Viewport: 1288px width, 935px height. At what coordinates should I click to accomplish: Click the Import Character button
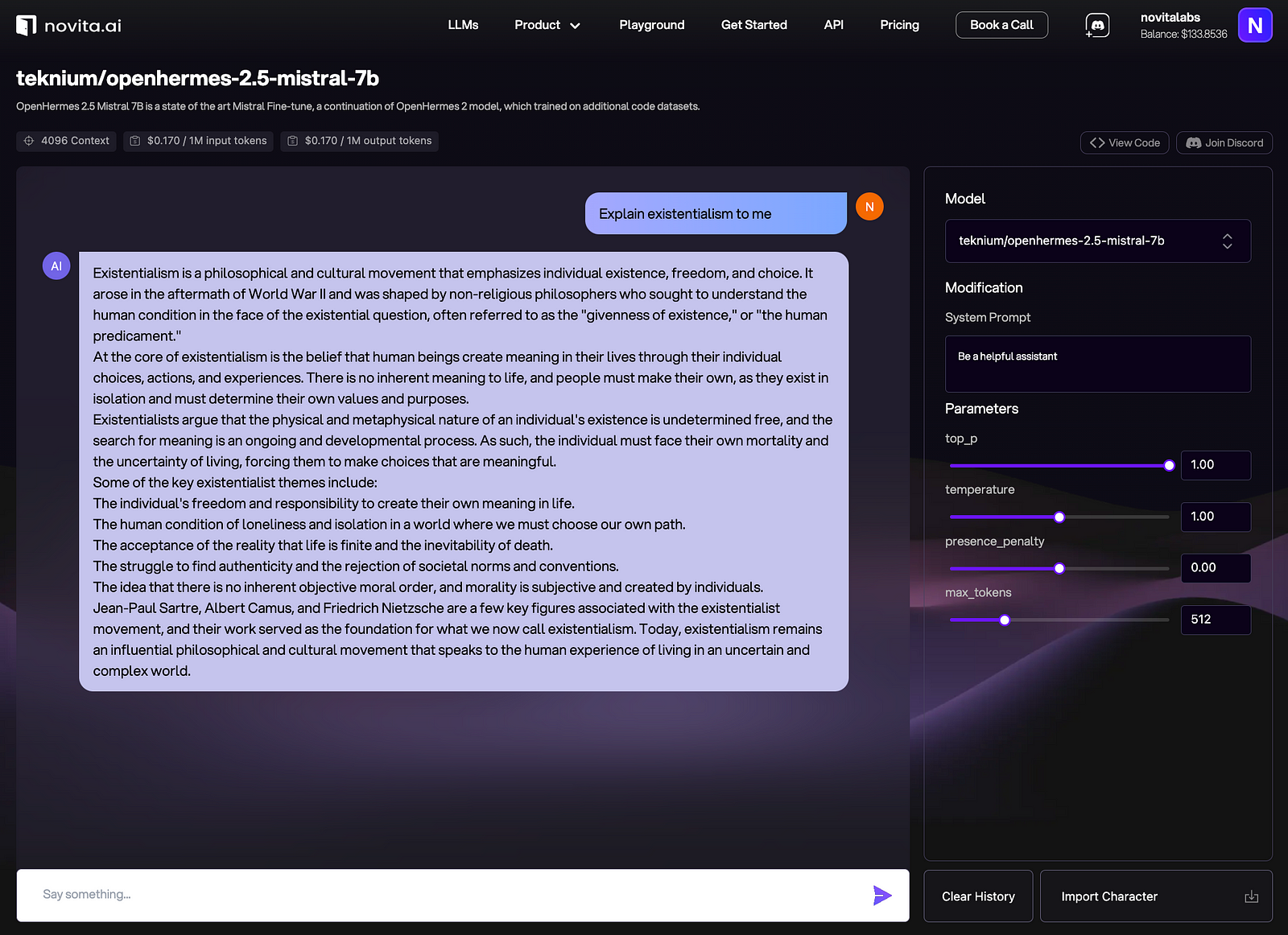pos(1156,896)
